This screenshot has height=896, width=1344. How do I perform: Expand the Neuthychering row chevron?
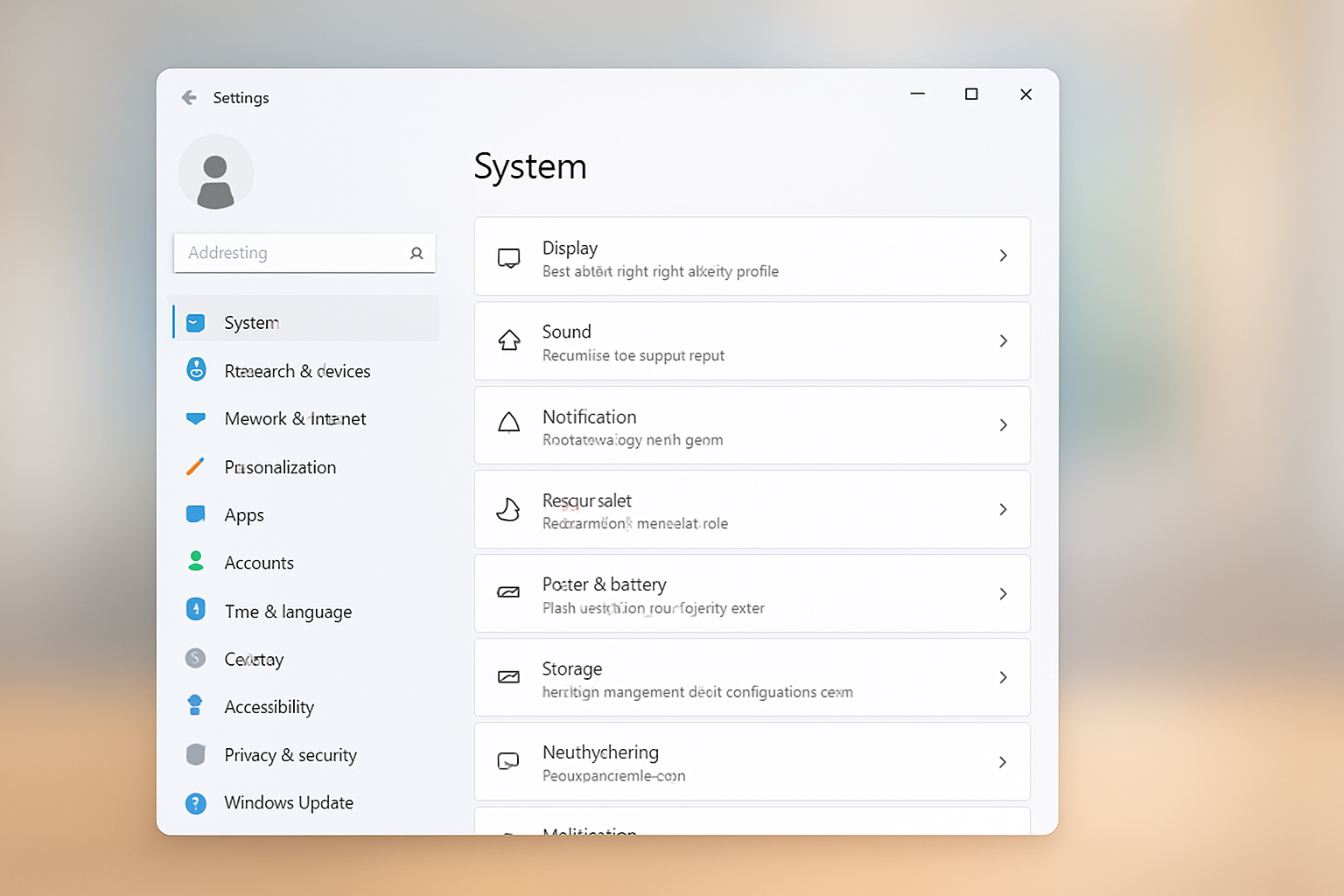coord(1004,762)
